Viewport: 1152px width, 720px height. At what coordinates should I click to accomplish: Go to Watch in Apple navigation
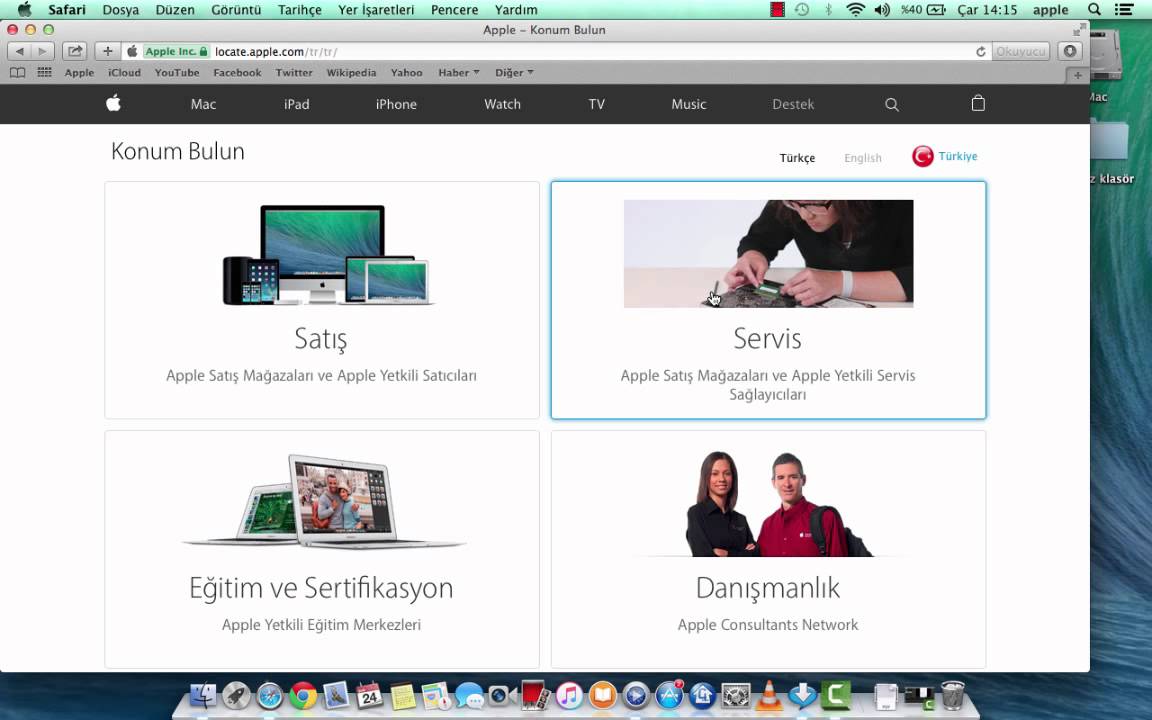pyautogui.click(x=503, y=104)
